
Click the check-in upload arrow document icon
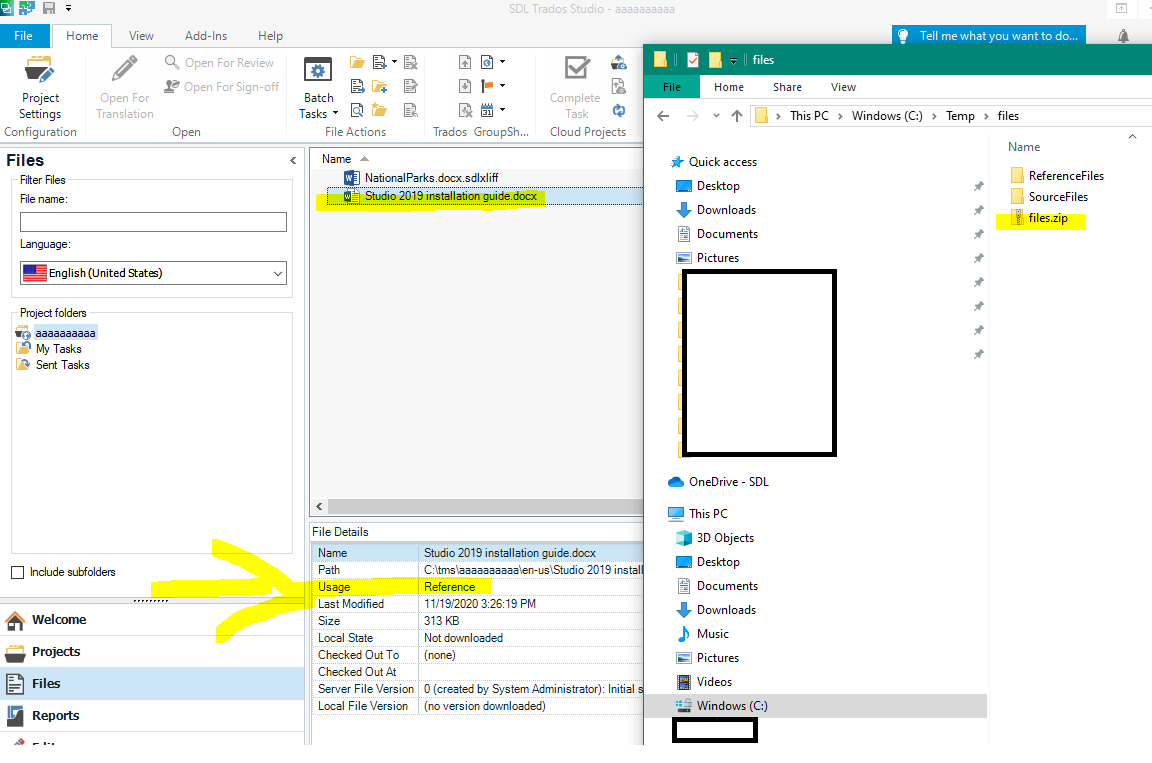tap(464, 62)
